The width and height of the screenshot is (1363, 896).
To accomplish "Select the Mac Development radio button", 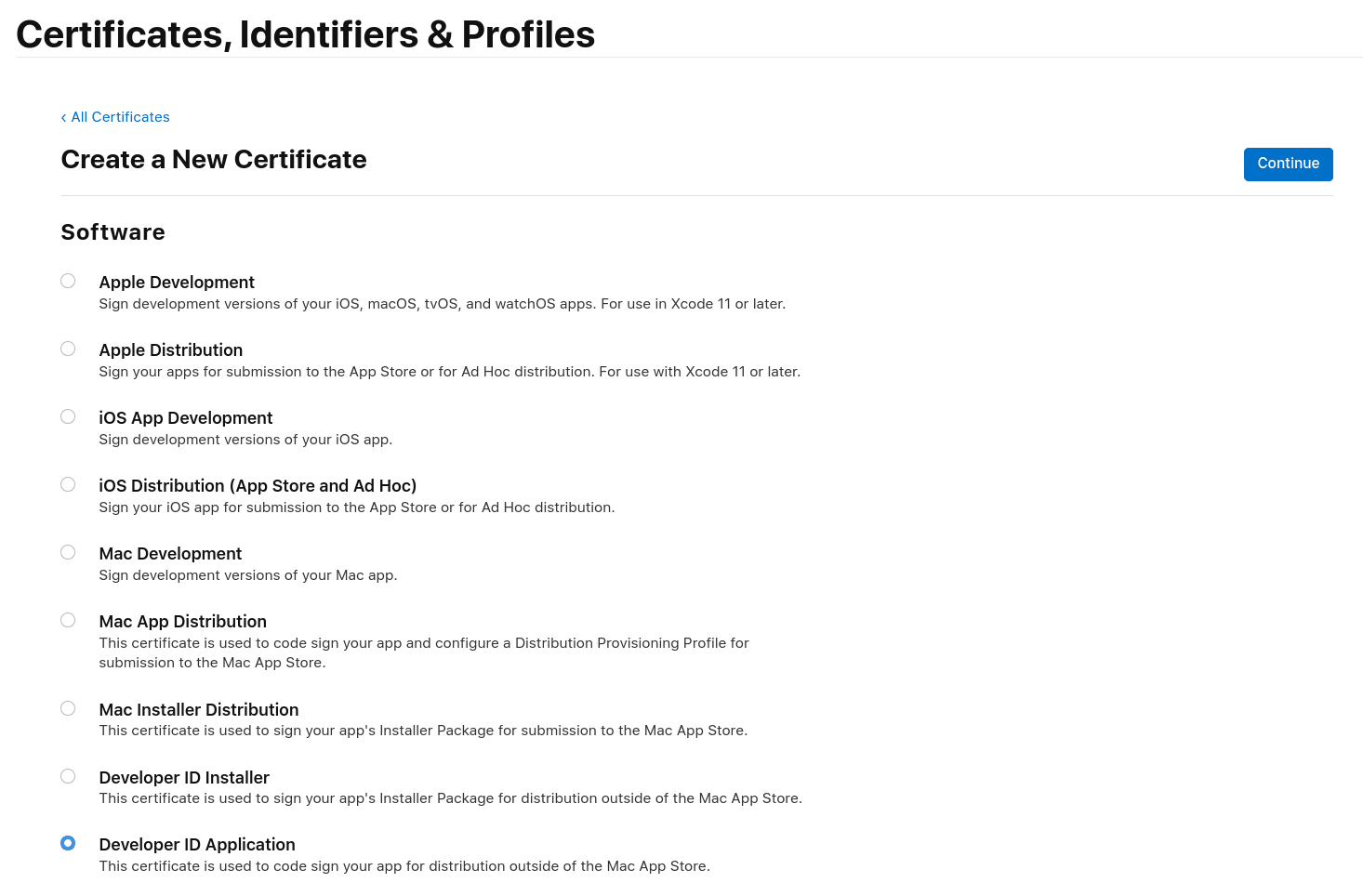I will pyautogui.click(x=68, y=552).
